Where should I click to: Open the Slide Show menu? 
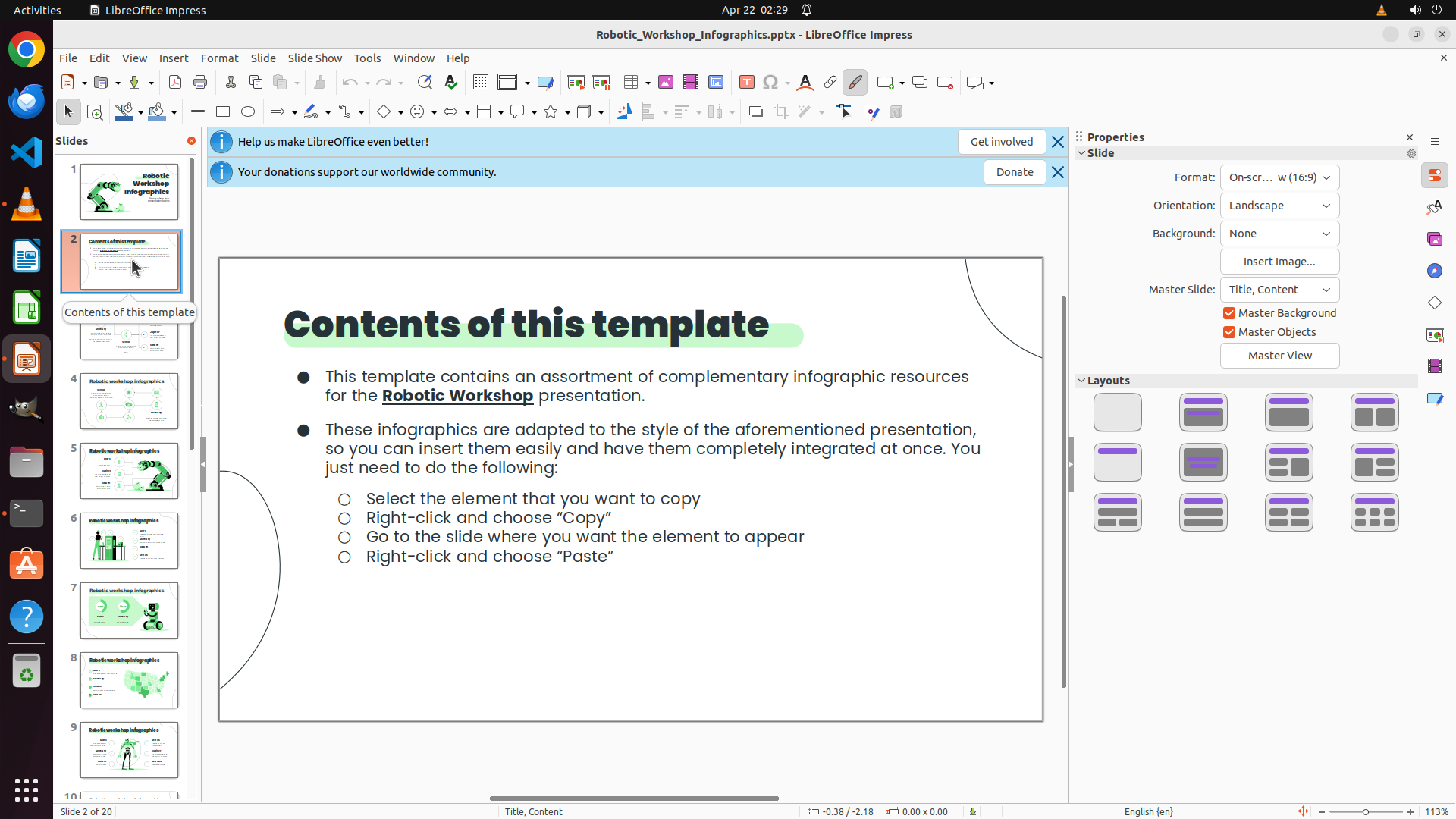pyautogui.click(x=314, y=58)
